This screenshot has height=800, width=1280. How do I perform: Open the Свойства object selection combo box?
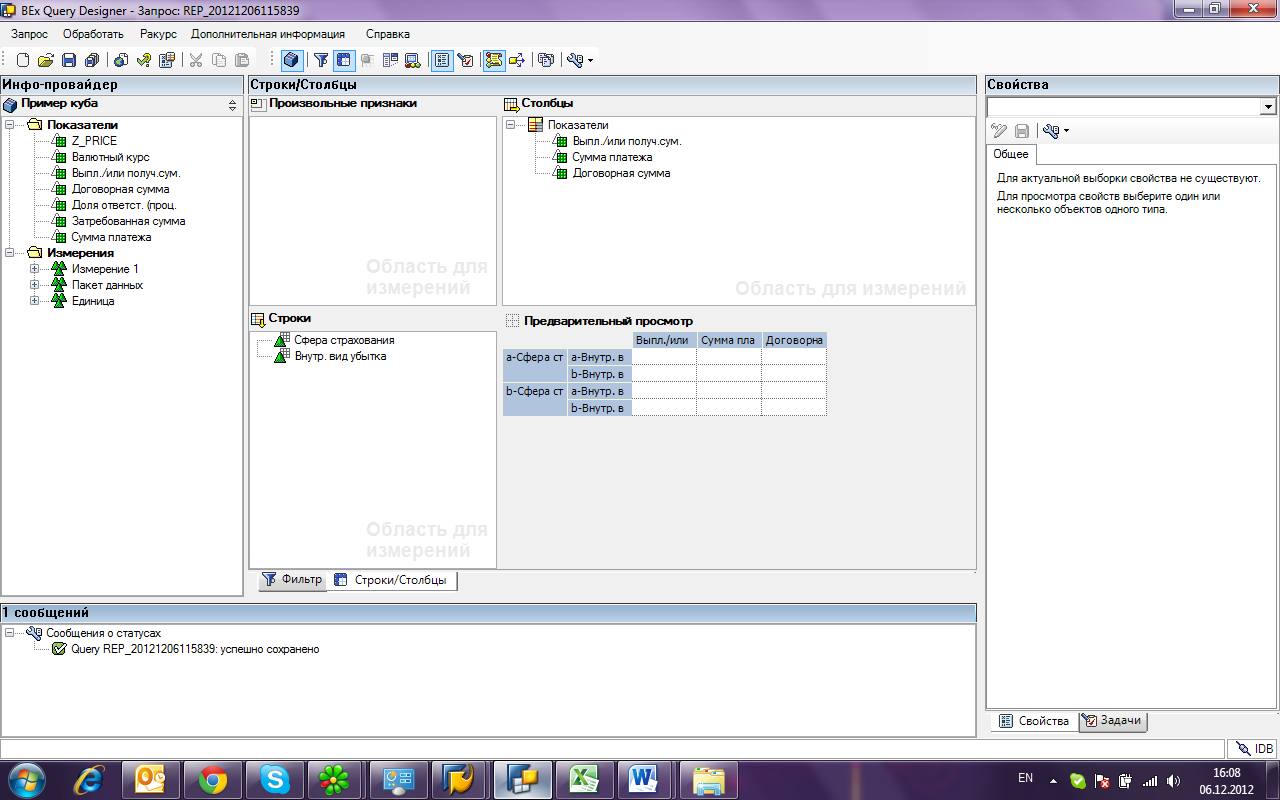coord(1131,106)
